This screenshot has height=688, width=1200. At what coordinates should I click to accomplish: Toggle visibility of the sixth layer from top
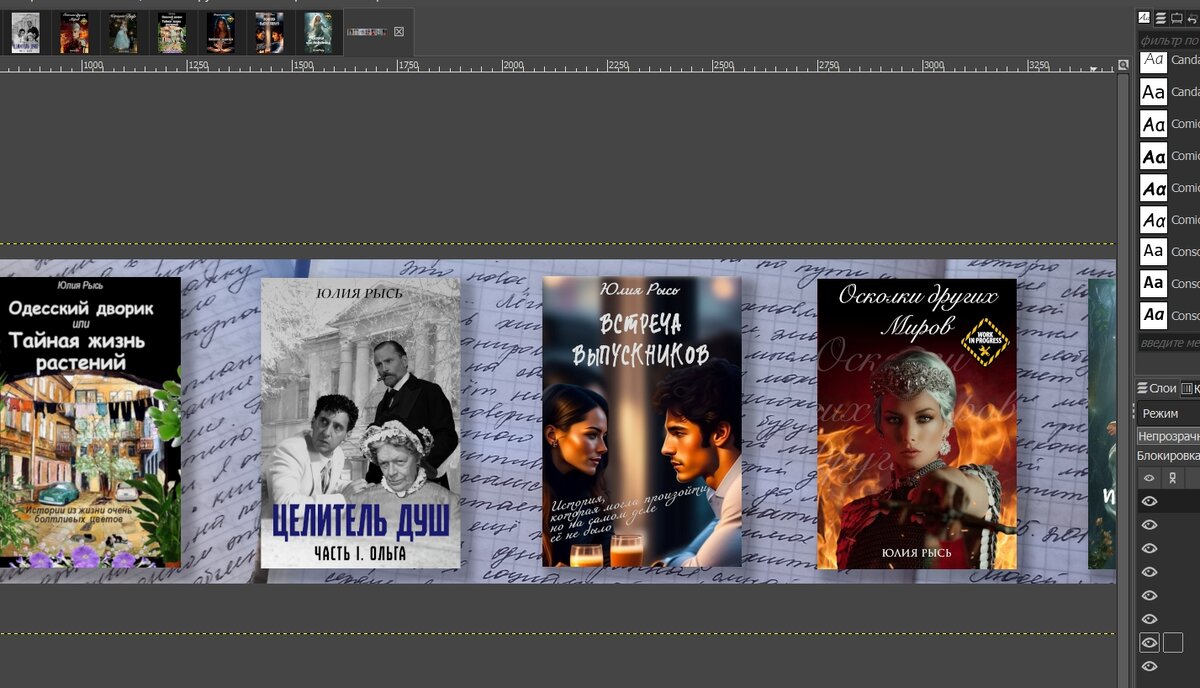(1149, 620)
